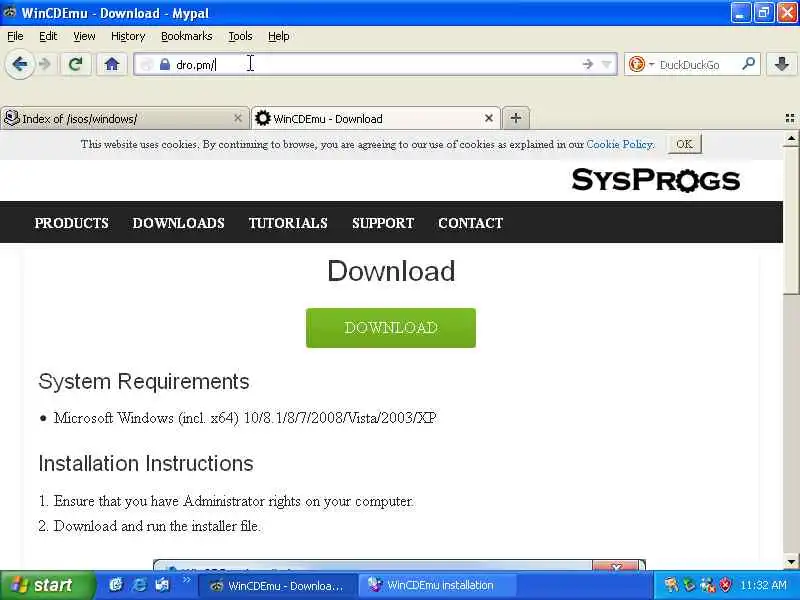Click the Installation Instructions heading
The width and height of the screenshot is (800, 600).
146,463
